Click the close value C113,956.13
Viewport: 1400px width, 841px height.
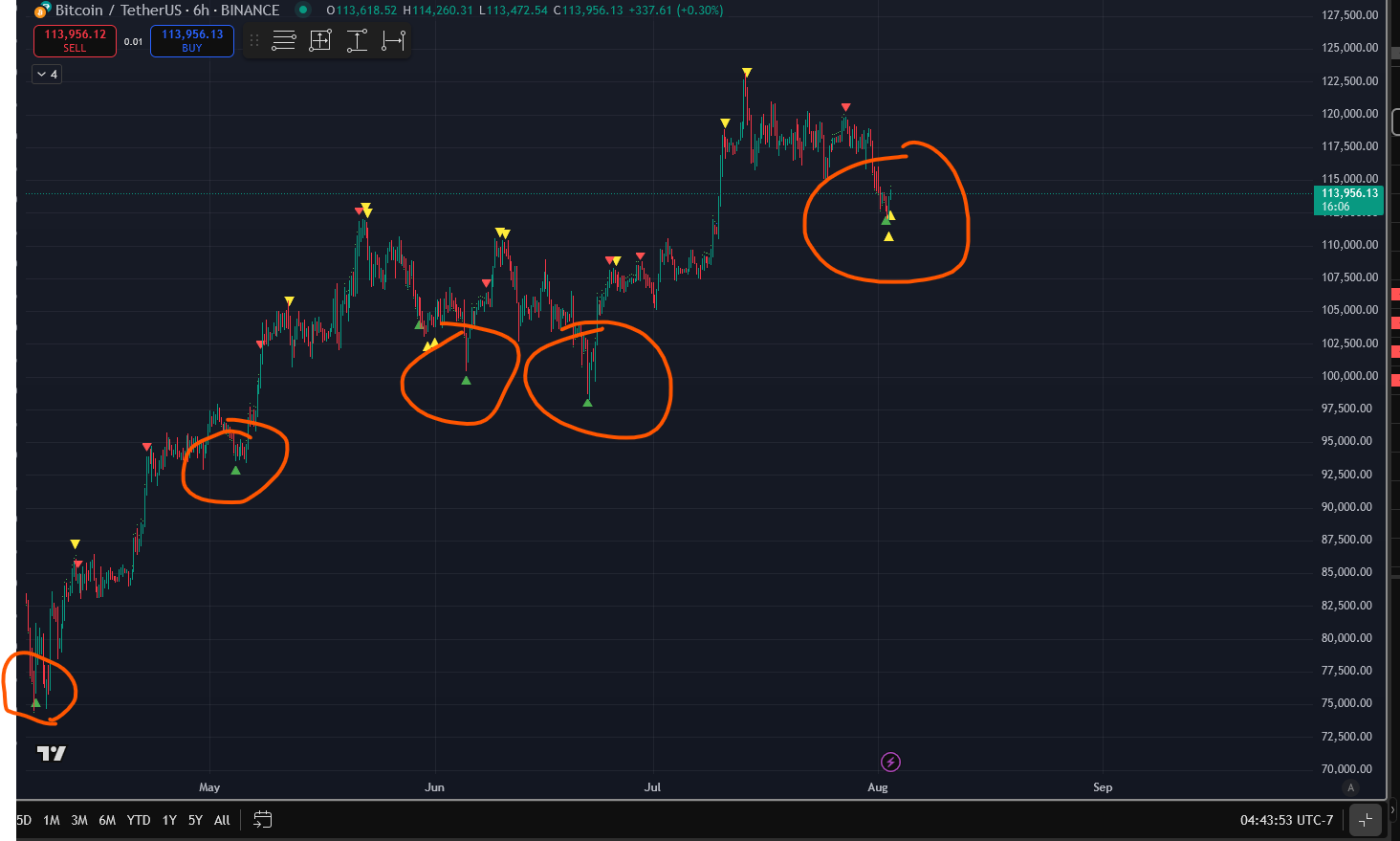coord(588,11)
